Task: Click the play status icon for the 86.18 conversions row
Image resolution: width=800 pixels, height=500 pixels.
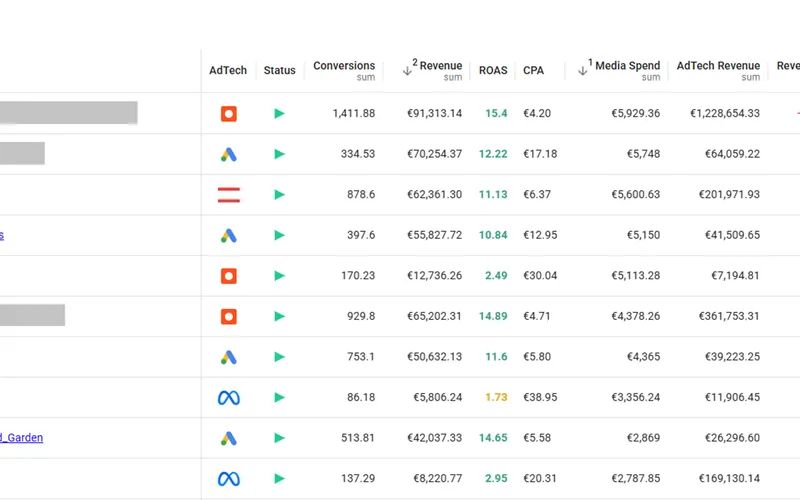Action: coord(279,397)
